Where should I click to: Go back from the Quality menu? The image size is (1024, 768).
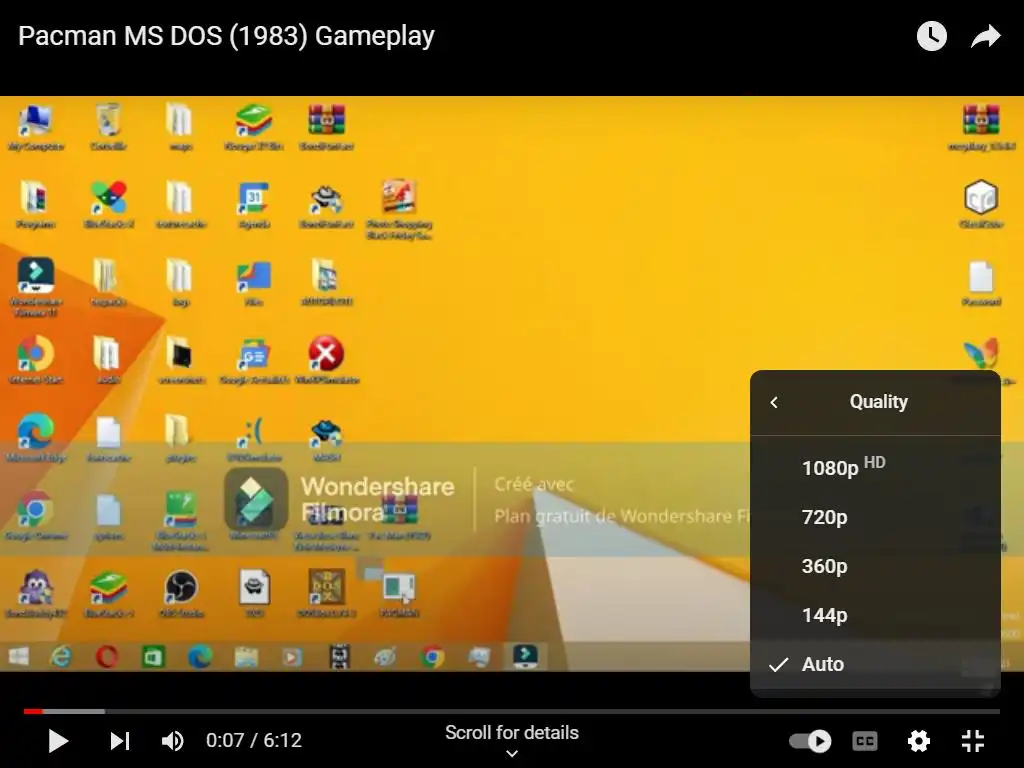click(x=775, y=402)
